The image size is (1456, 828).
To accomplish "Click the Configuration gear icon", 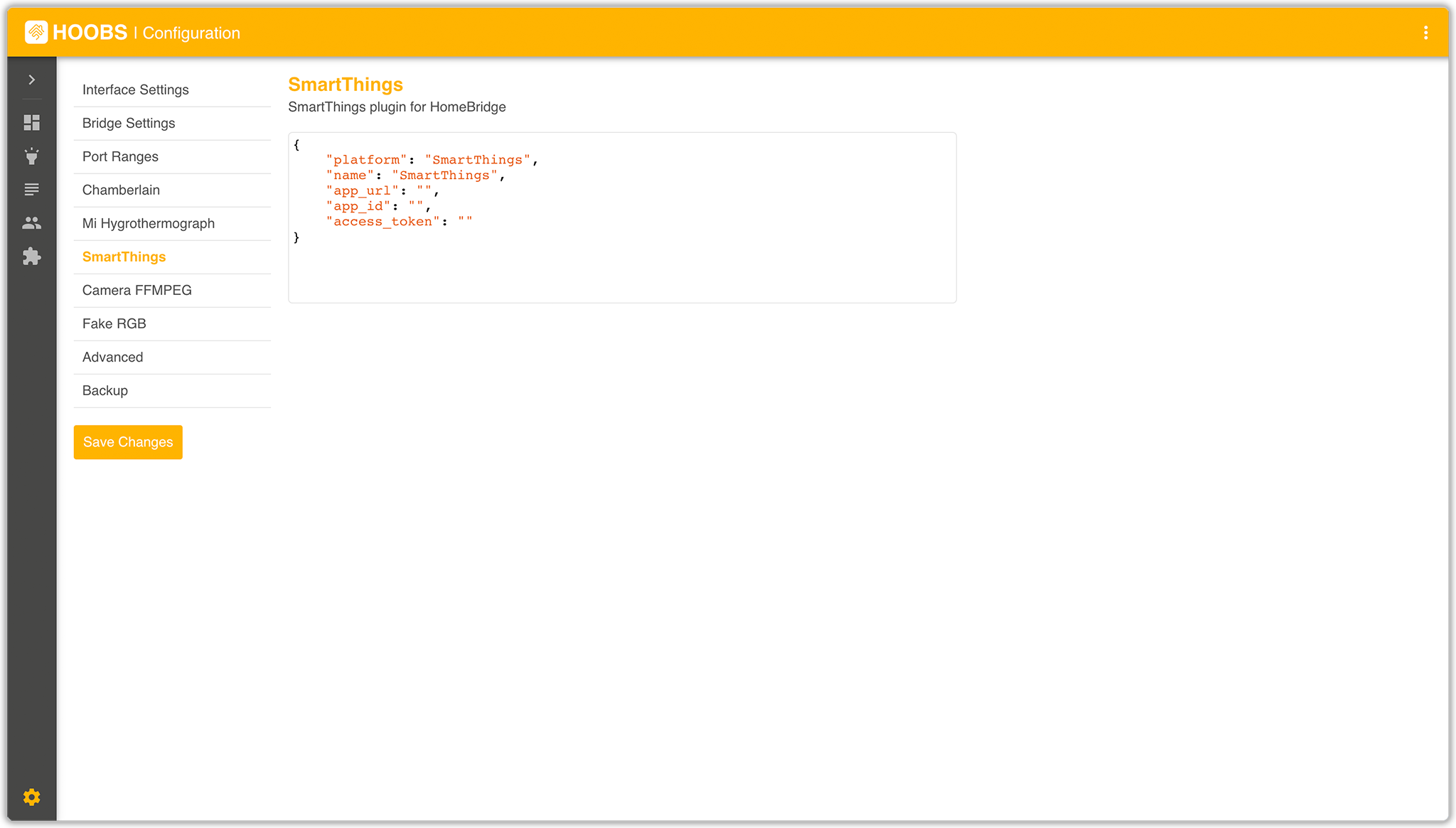I will click(x=31, y=797).
